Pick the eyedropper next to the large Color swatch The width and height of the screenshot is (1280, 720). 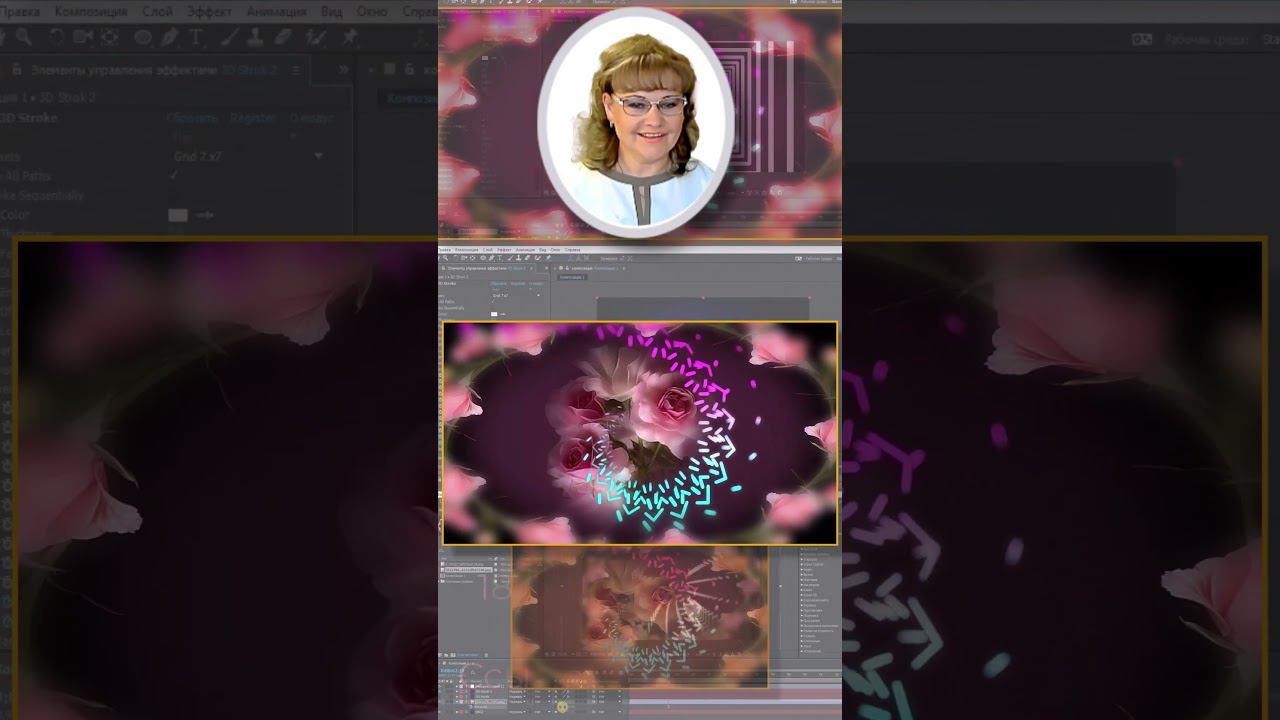click(204, 215)
